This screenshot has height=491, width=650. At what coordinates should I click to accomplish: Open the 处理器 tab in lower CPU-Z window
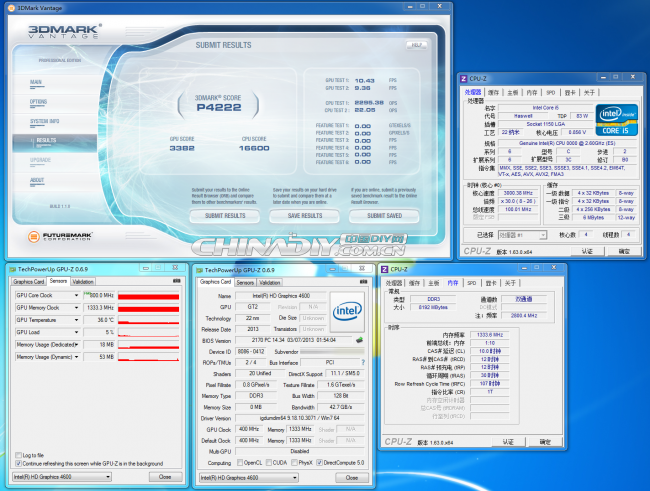coord(394,283)
